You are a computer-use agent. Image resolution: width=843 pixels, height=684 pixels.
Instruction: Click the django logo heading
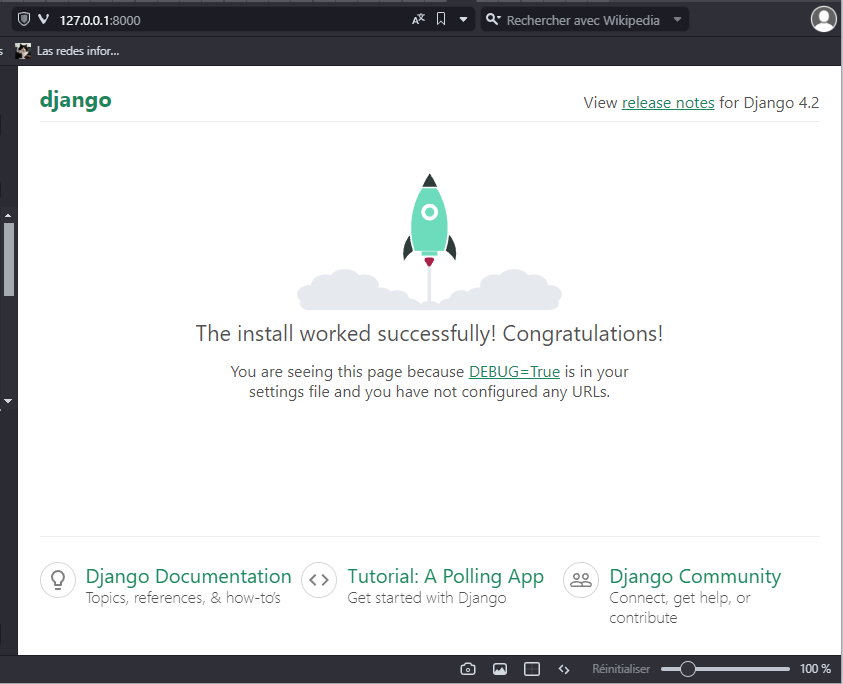pyautogui.click(x=76, y=101)
